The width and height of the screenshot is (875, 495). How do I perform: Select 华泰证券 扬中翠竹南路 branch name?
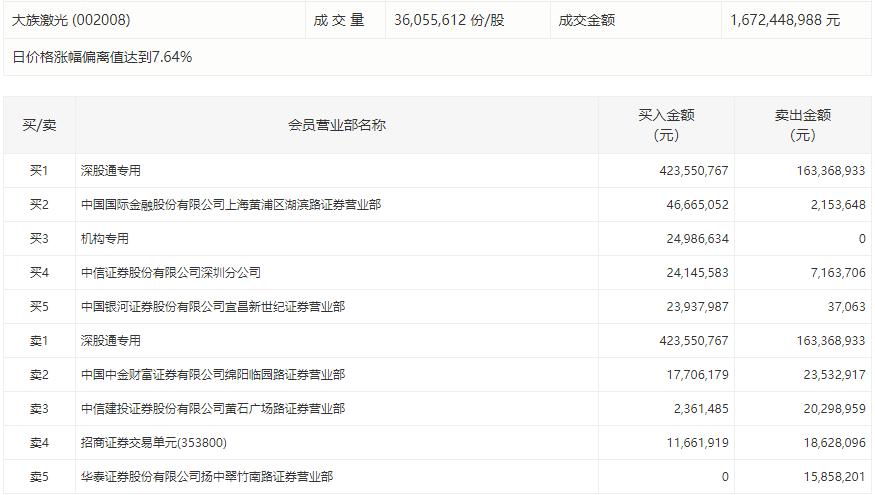pyautogui.click(x=207, y=477)
